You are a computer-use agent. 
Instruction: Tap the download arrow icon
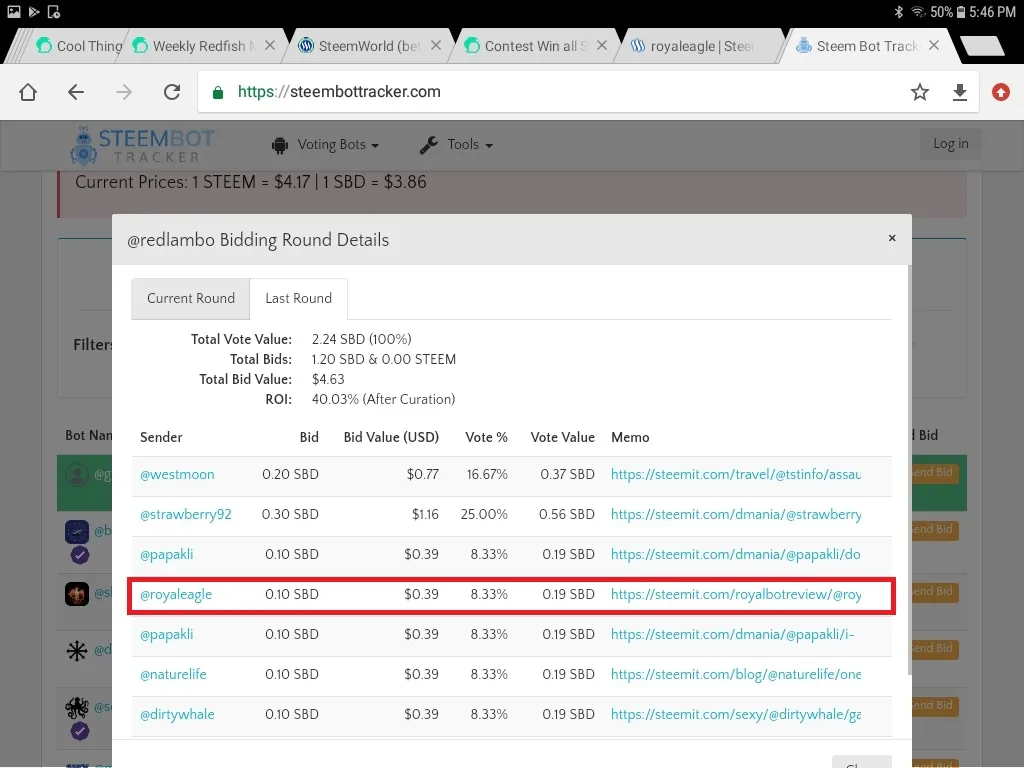959,92
